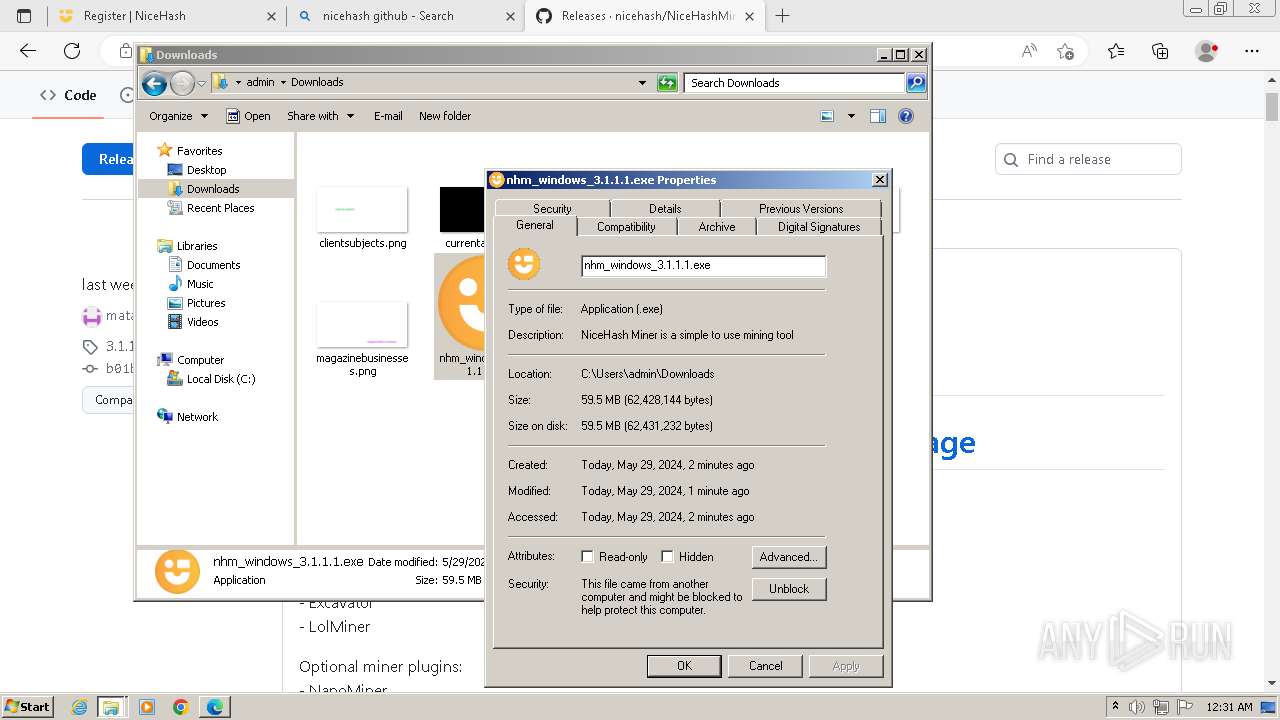Click the green refresh icon in explorer address bar

click(x=667, y=83)
